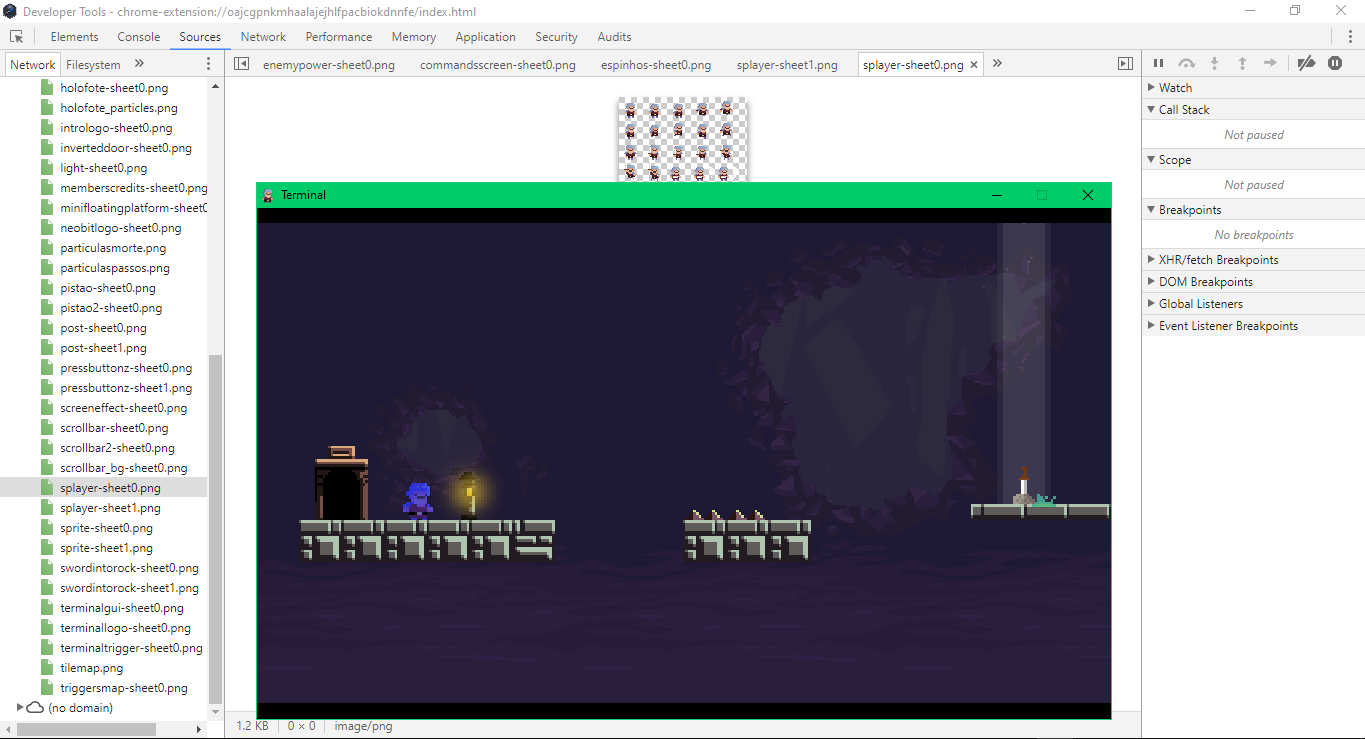The height and width of the screenshot is (739, 1365).
Task: Switch to the Console panel tab
Action: pos(139,37)
